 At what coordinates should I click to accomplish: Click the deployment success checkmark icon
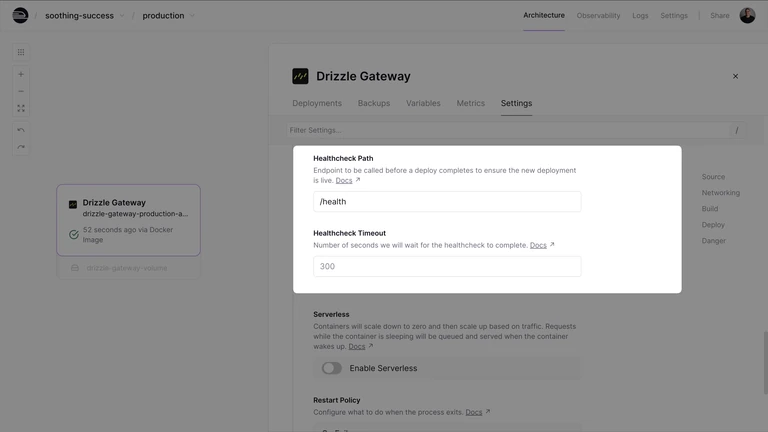(73, 235)
